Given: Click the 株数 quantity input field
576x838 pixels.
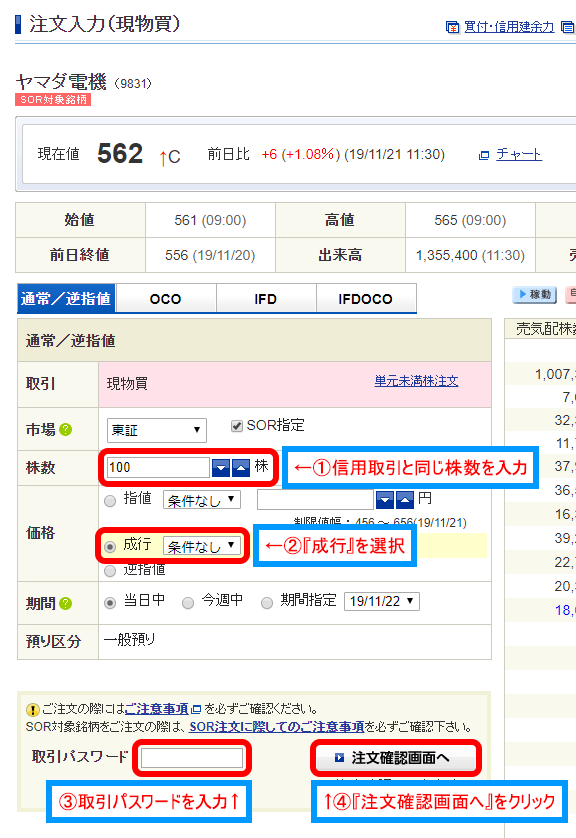Looking at the screenshot, I should coord(158,468).
